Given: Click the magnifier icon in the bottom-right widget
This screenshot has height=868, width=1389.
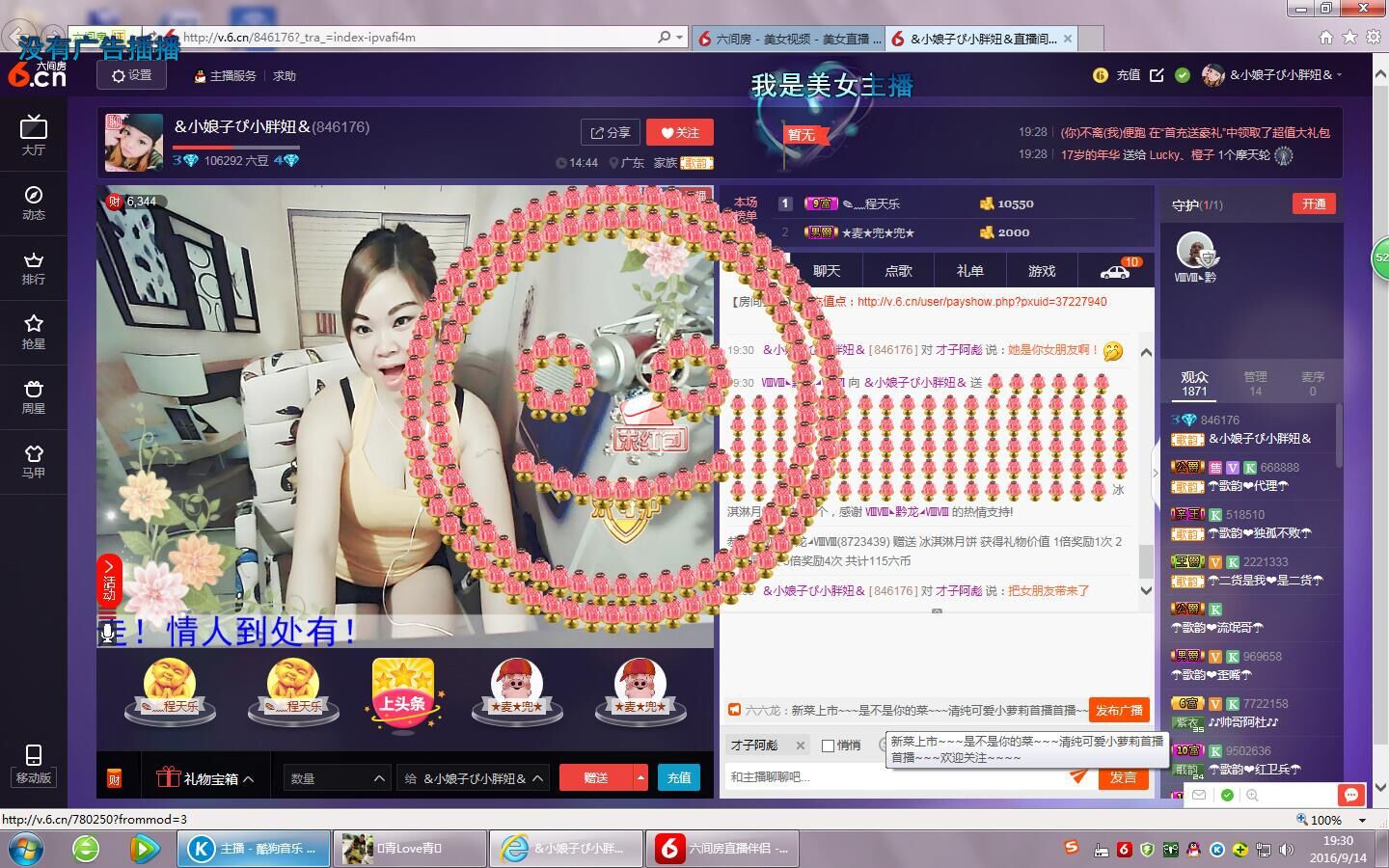Looking at the screenshot, I should (x=1252, y=796).
